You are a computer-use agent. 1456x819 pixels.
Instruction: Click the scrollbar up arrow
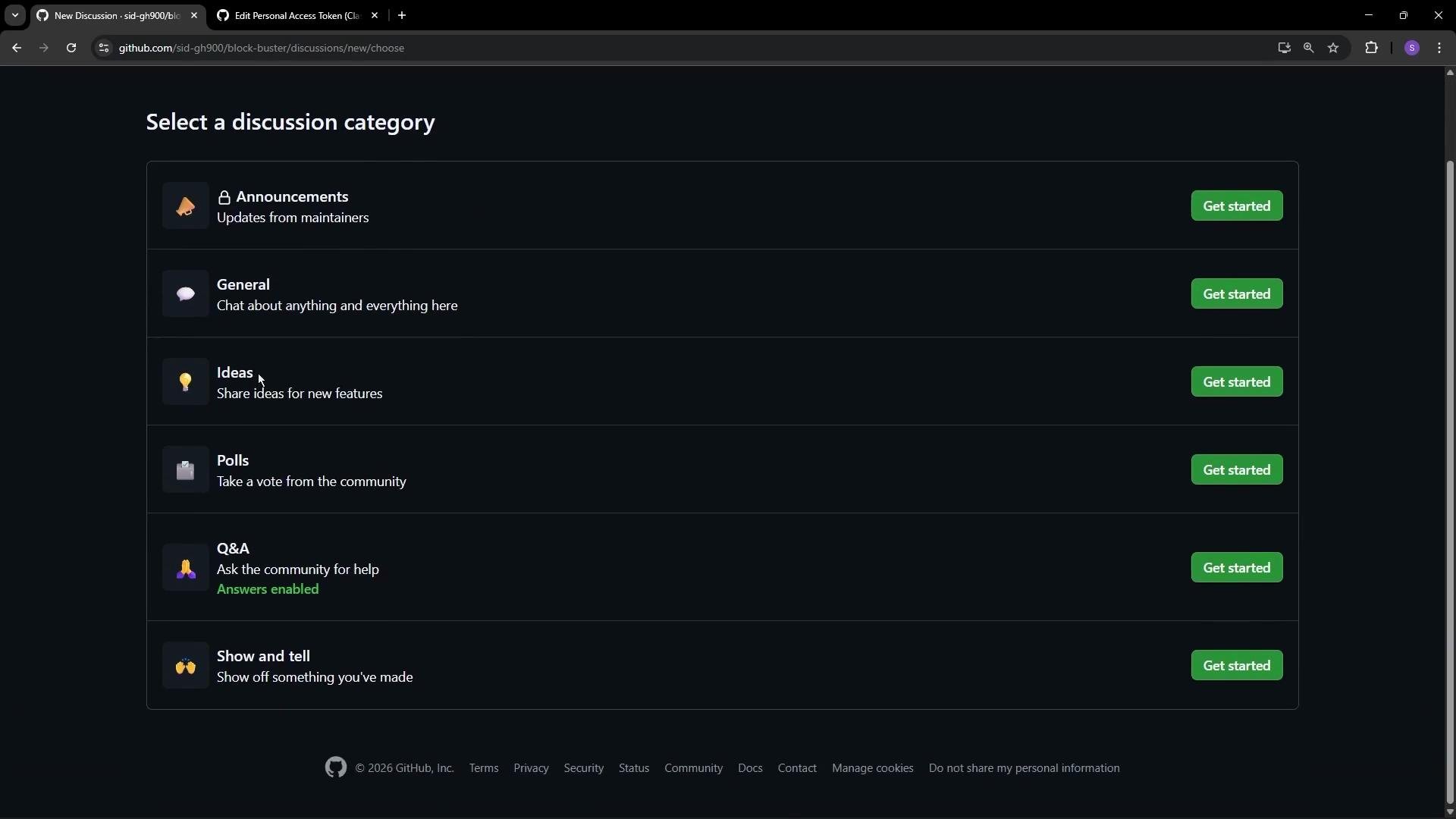[x=1450, y=73]
